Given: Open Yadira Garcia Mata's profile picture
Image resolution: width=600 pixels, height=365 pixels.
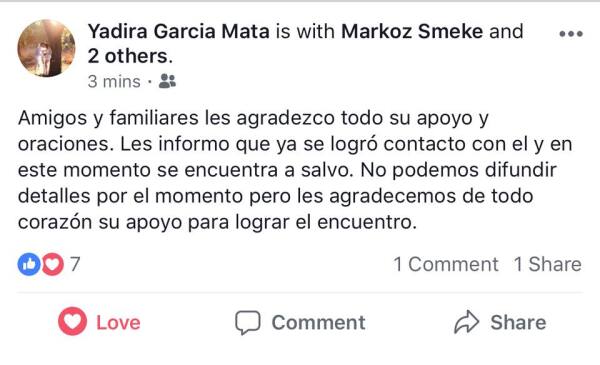Looking at the screenshot, I should coord(46,48).
